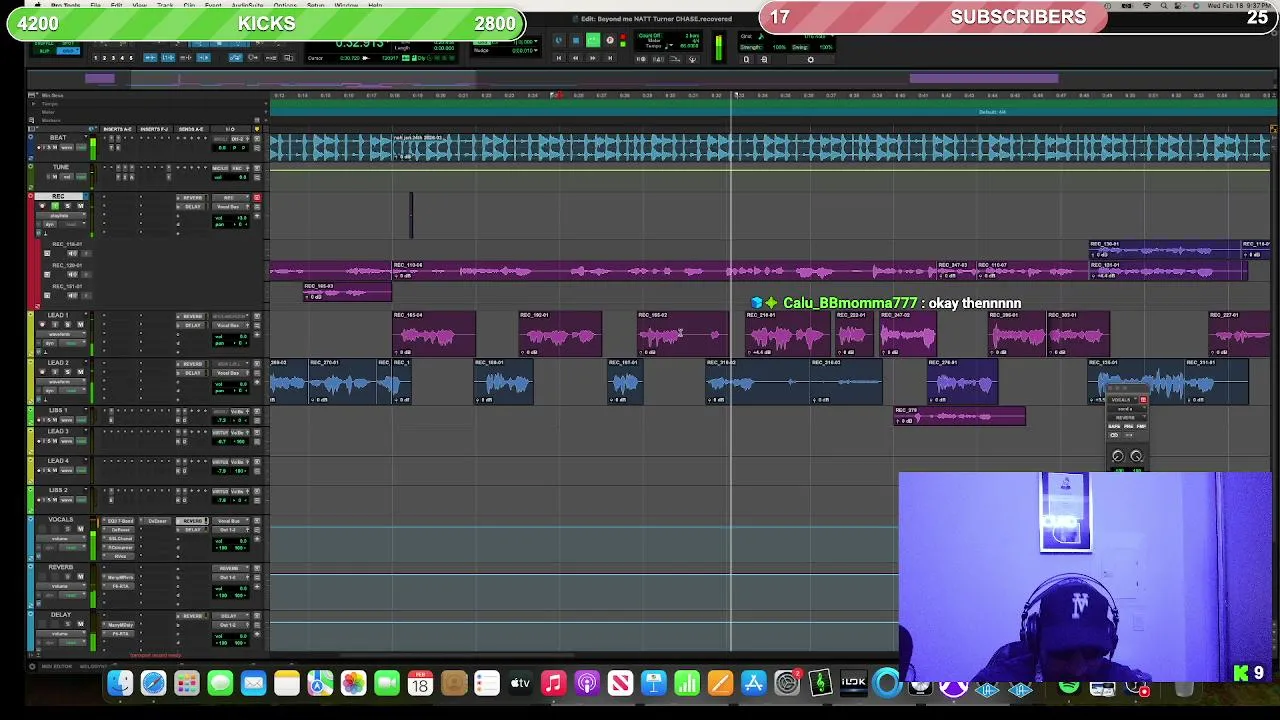Viewport: 1280px width, 720px height.
Task: Open LEAD 1 Vocal Bus output selector
Action: [x=229, y=325]
